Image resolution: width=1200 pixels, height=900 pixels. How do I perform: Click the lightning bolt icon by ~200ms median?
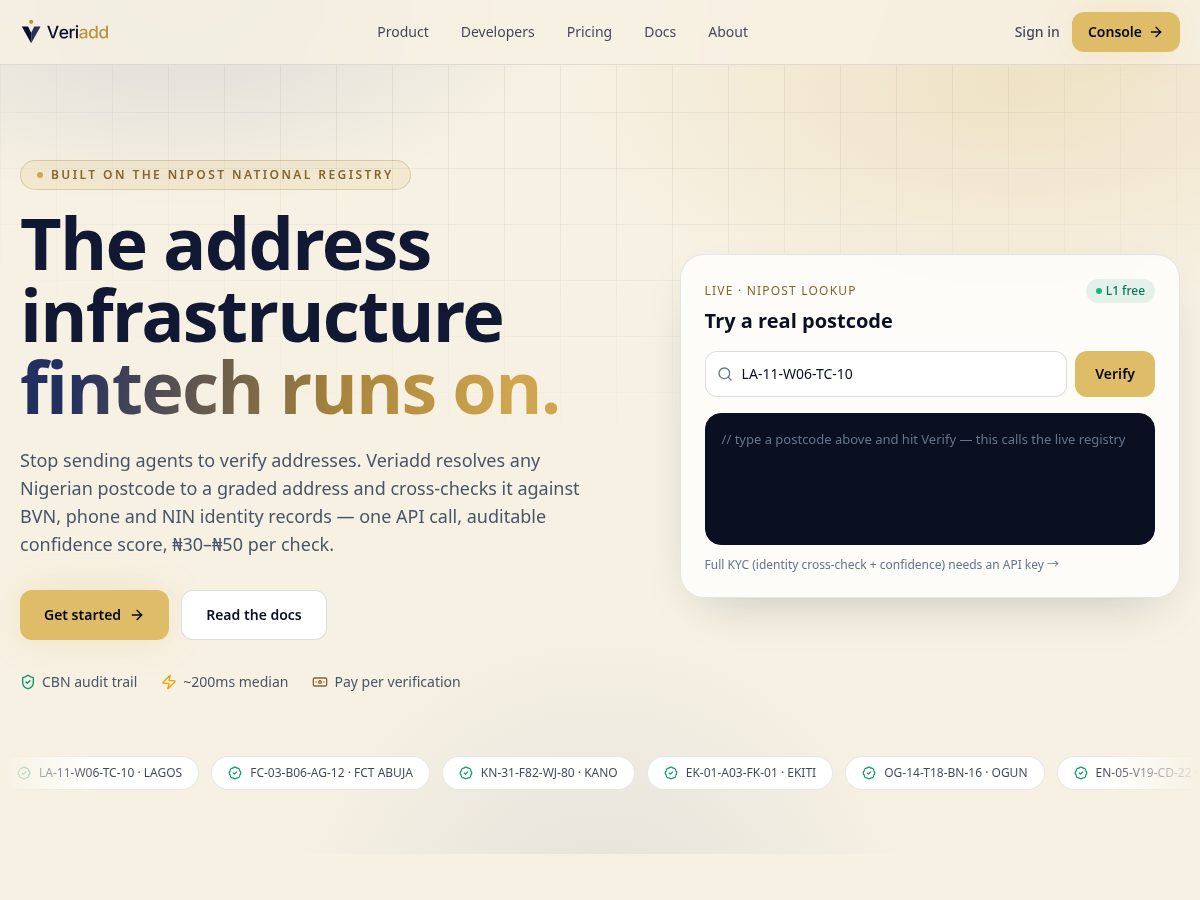coord(169,682)
